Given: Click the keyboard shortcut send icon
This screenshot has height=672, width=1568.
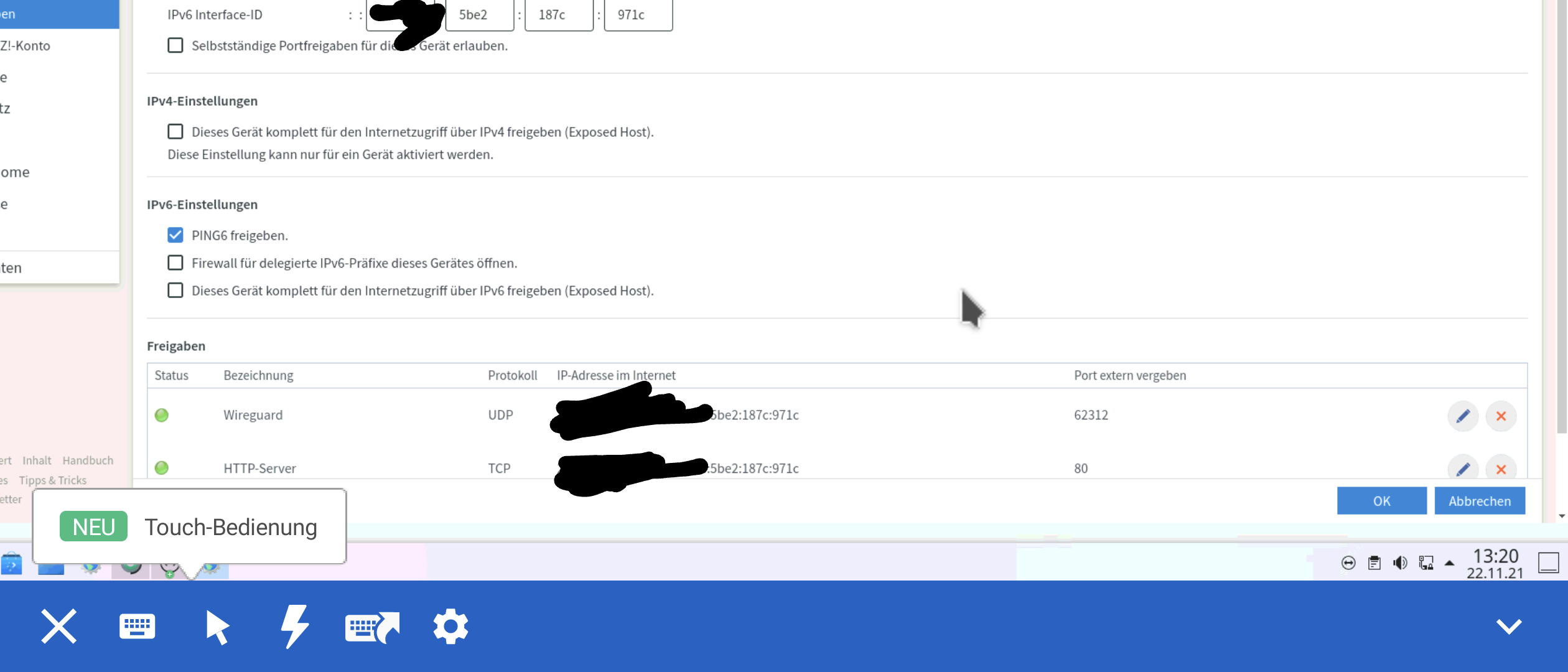Looking at the screenshot, I should tap(372, 626).
